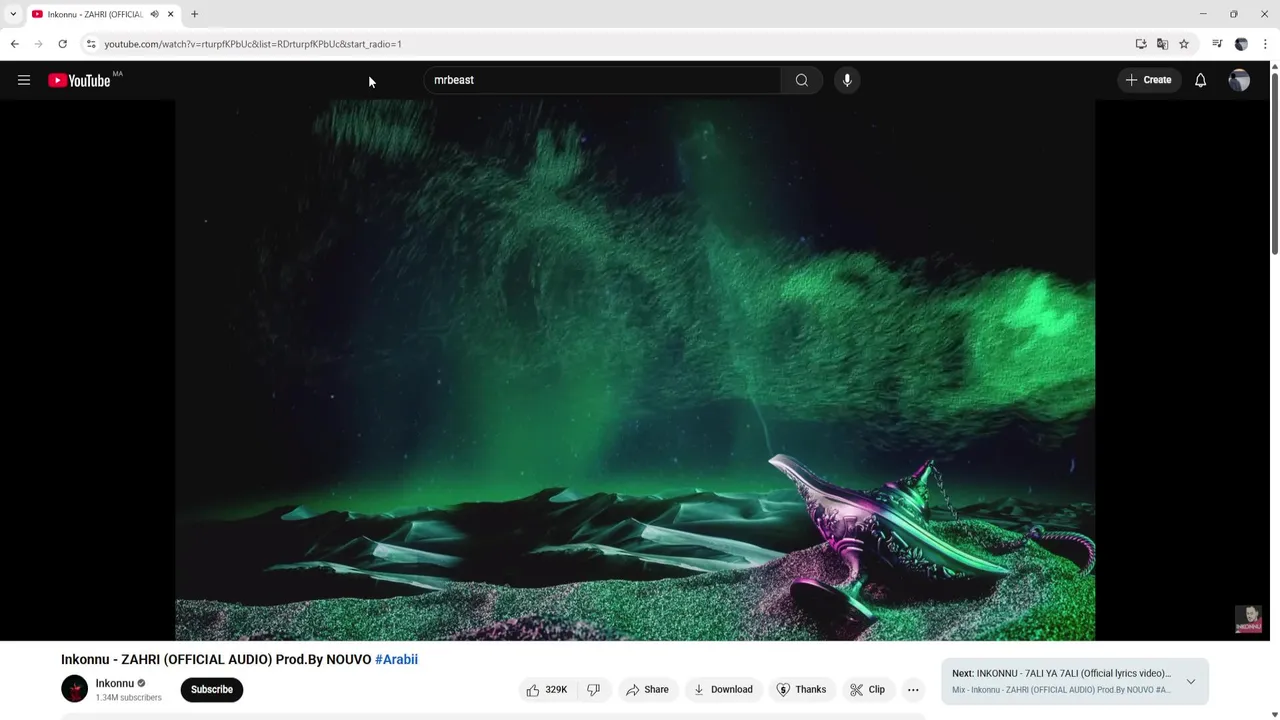
Task: Open Chrome three-dot menu
Action: coord(1265,44)
